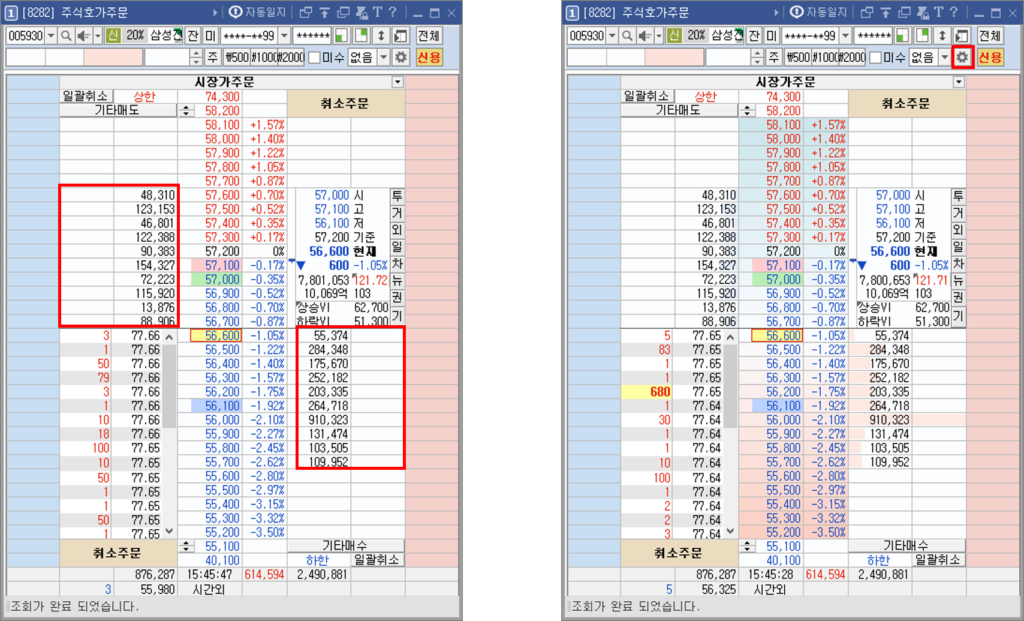Viewport: 1024px width, 621px height.
Task: Open stock search magnifier in left window
Action: (x=65, y=35)
